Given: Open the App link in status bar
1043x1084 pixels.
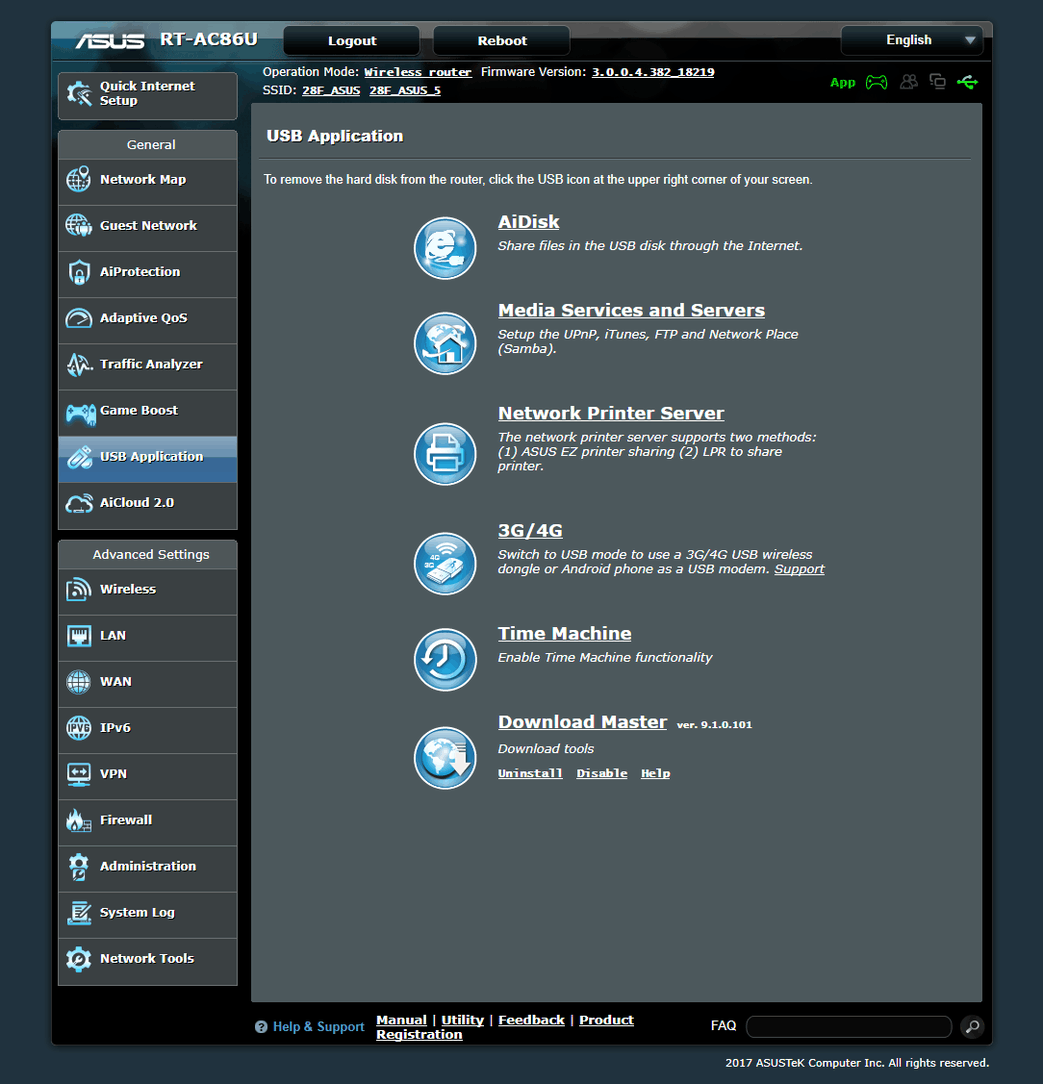Looking at the screenshot, I should pyautogui.click(x=842, y=82).
